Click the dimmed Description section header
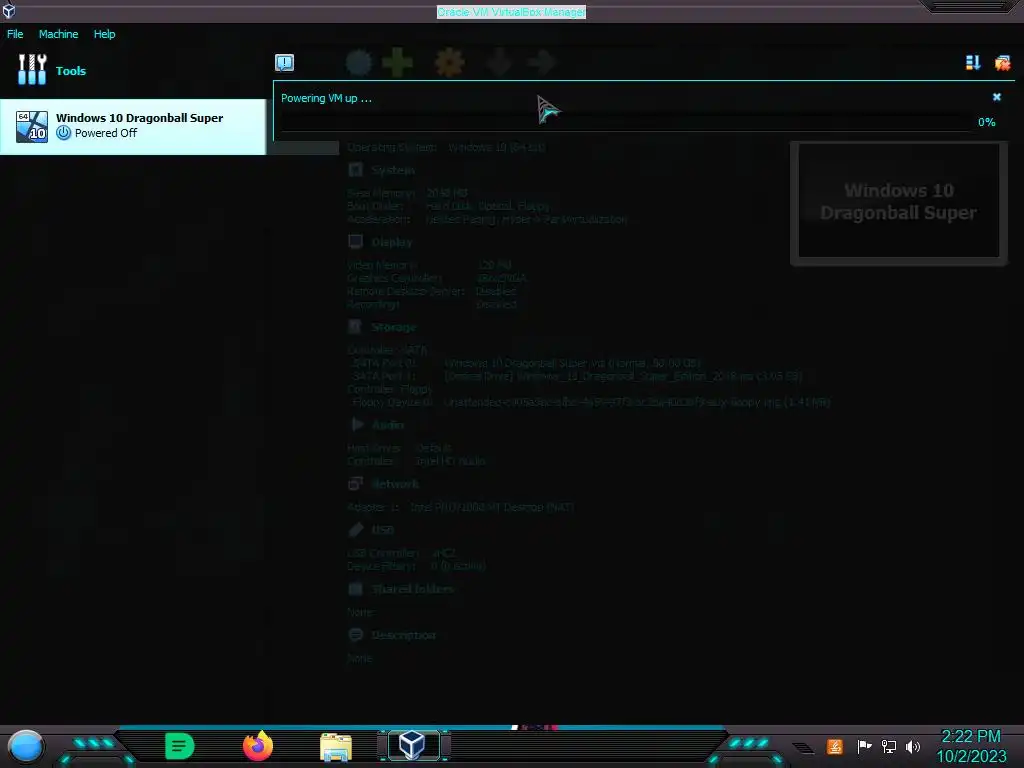Image resolution: width=1024 pixels, height=768 pixels. pos(403,635)
